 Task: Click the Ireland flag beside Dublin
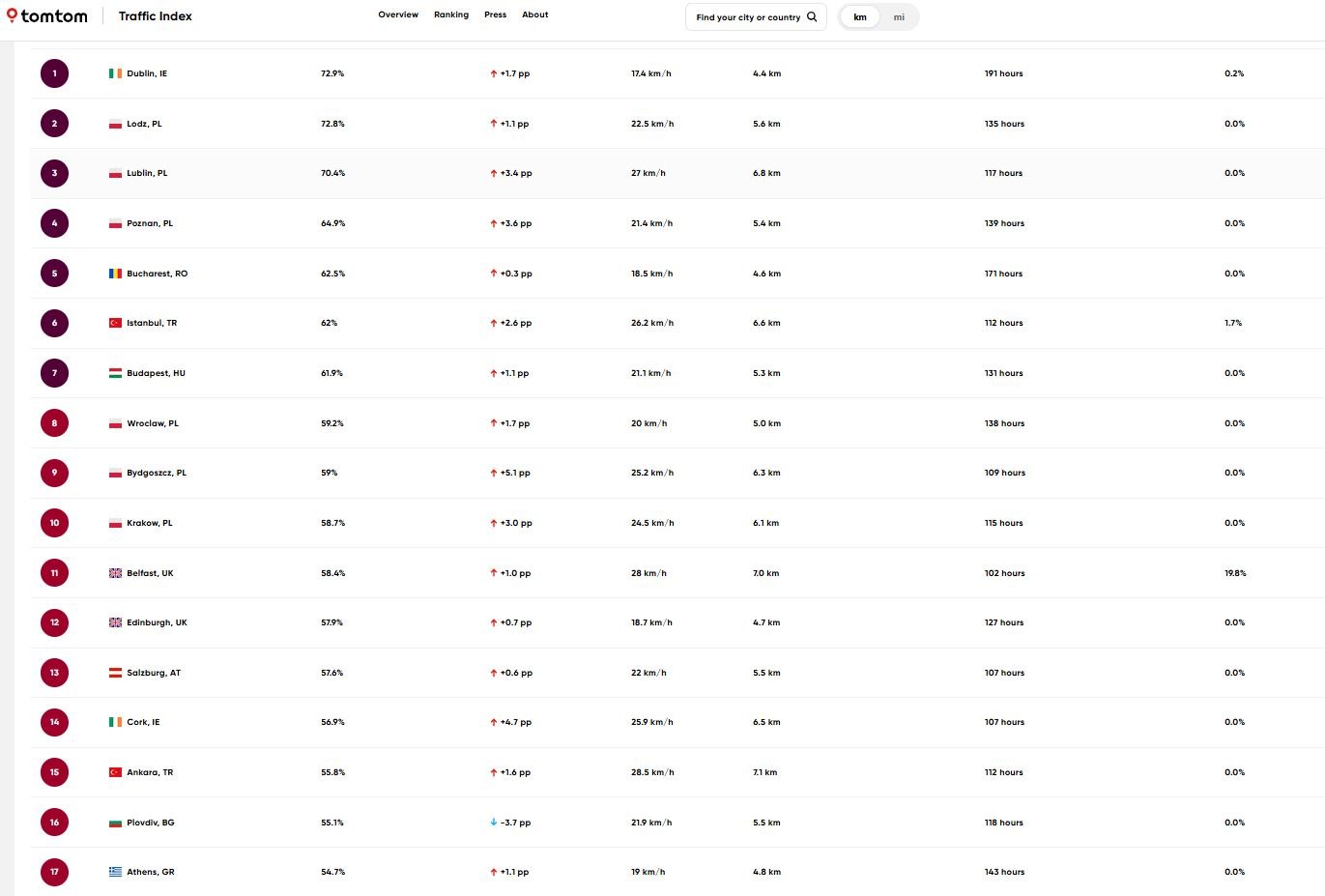pos(115,73)
